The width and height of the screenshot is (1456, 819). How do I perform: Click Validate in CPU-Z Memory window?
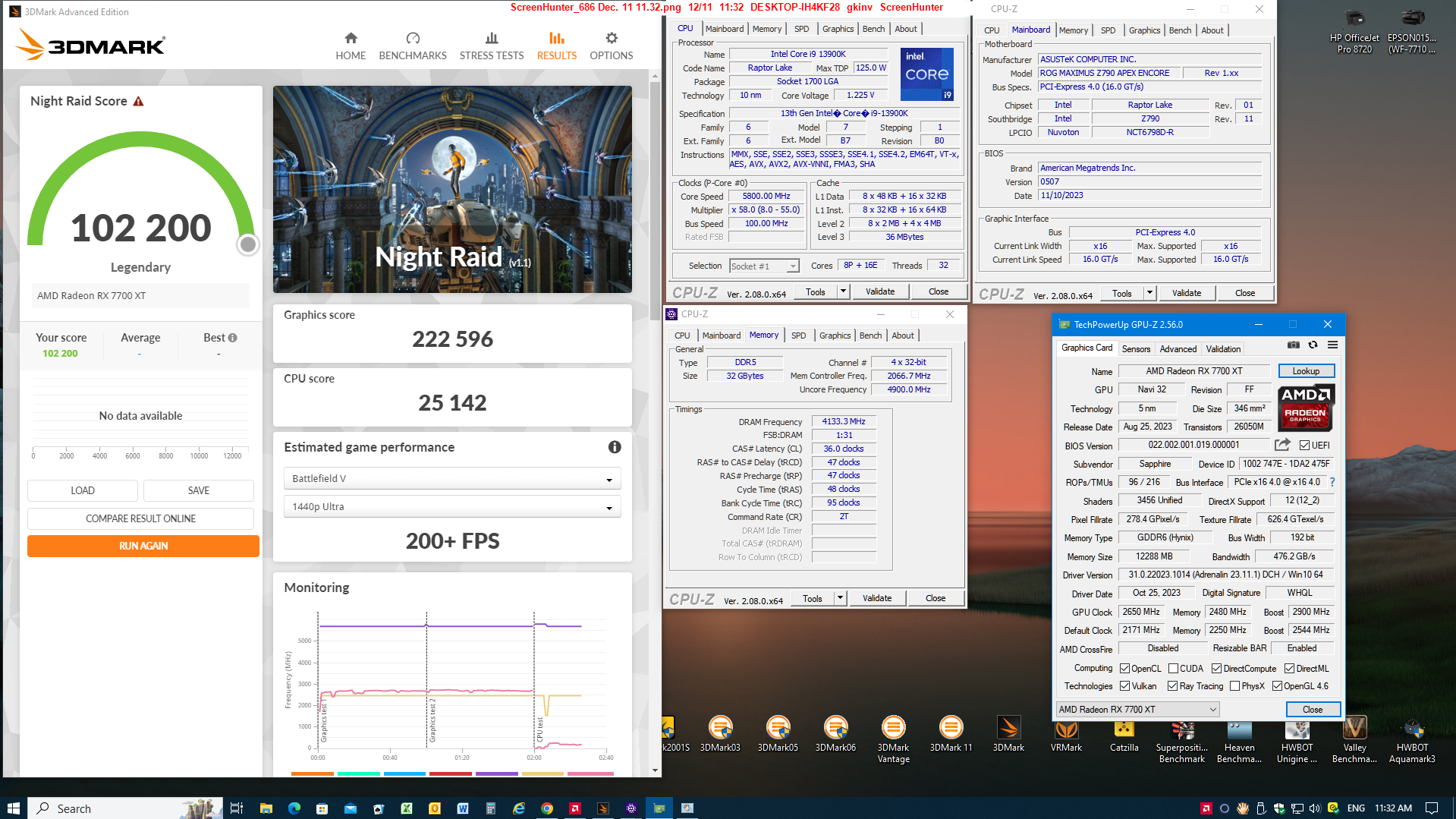point(877,598)
